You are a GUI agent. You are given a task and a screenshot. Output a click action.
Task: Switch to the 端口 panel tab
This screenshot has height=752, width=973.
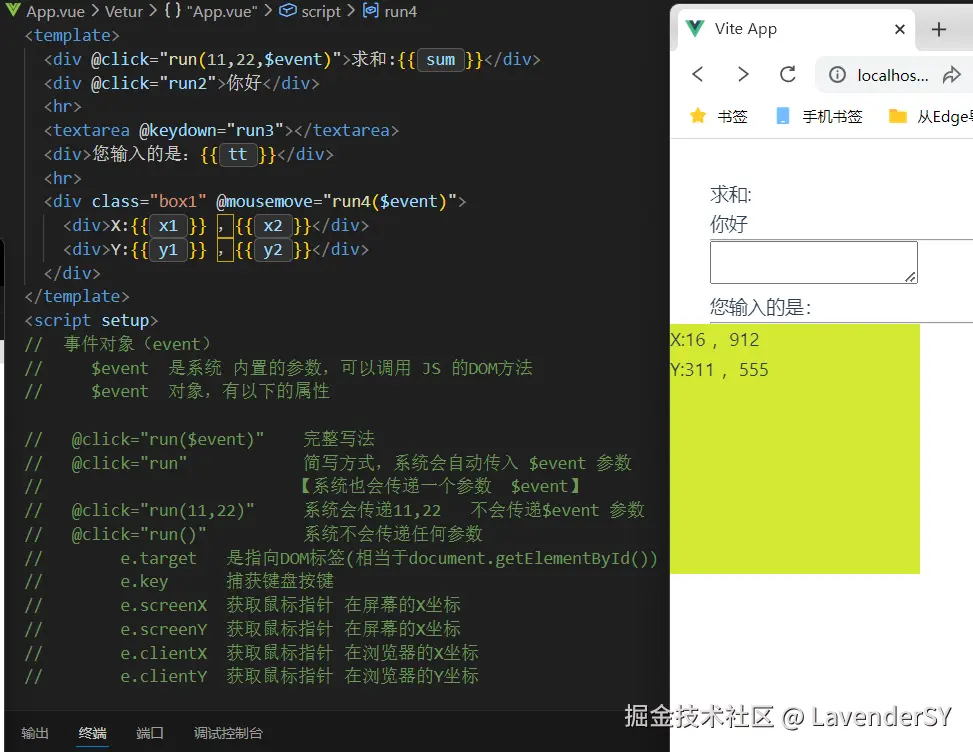(x=150, y=733)
